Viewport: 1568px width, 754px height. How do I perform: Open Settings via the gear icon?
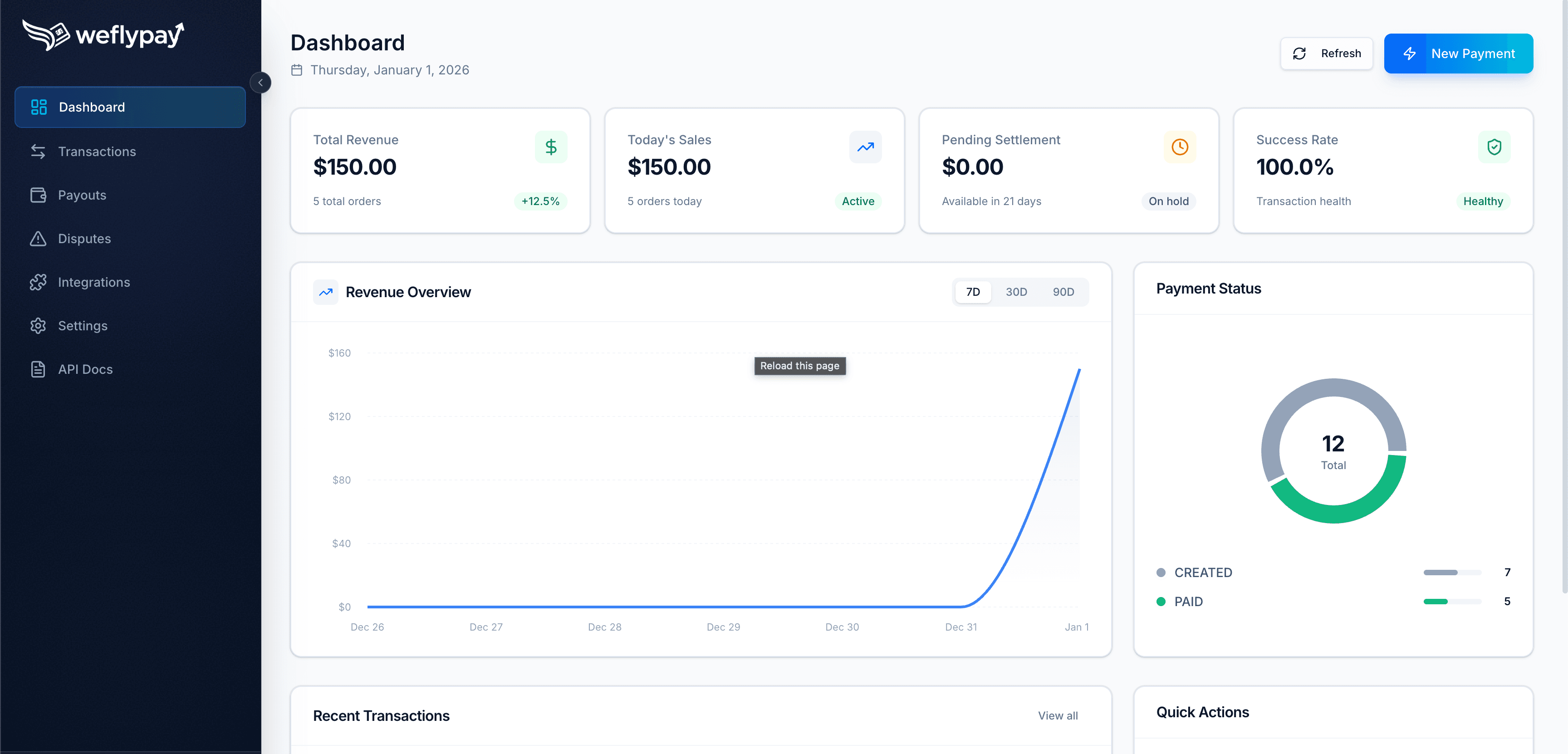(x=38, y=326)
